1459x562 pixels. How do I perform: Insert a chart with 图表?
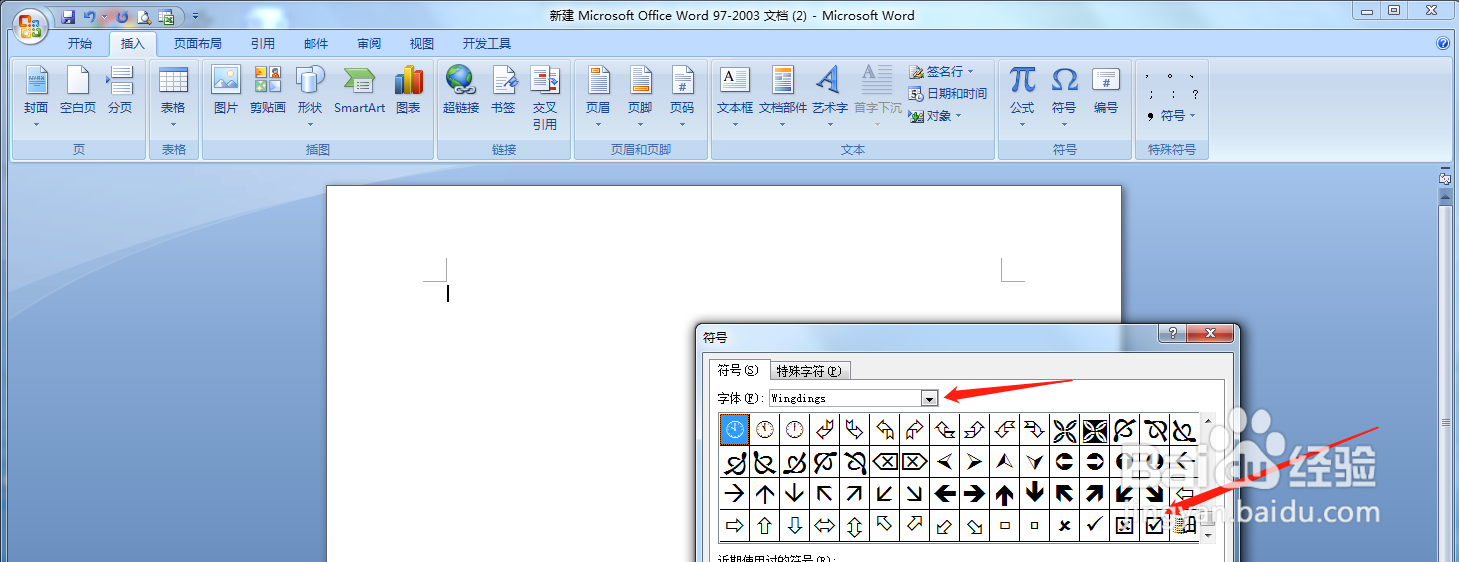coord(408,90)
